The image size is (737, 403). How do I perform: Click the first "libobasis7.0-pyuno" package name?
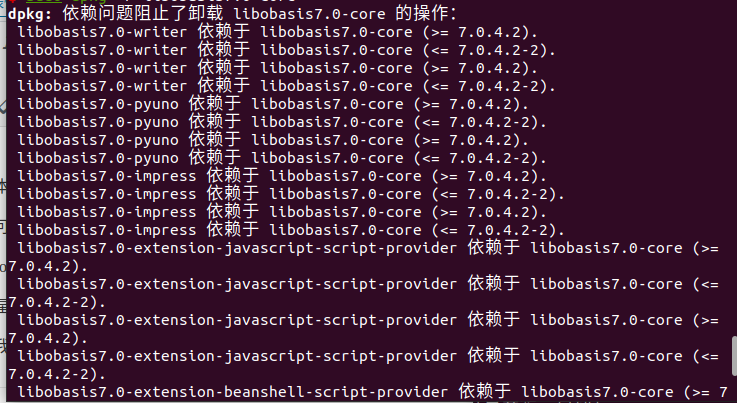tap(98, 104)
